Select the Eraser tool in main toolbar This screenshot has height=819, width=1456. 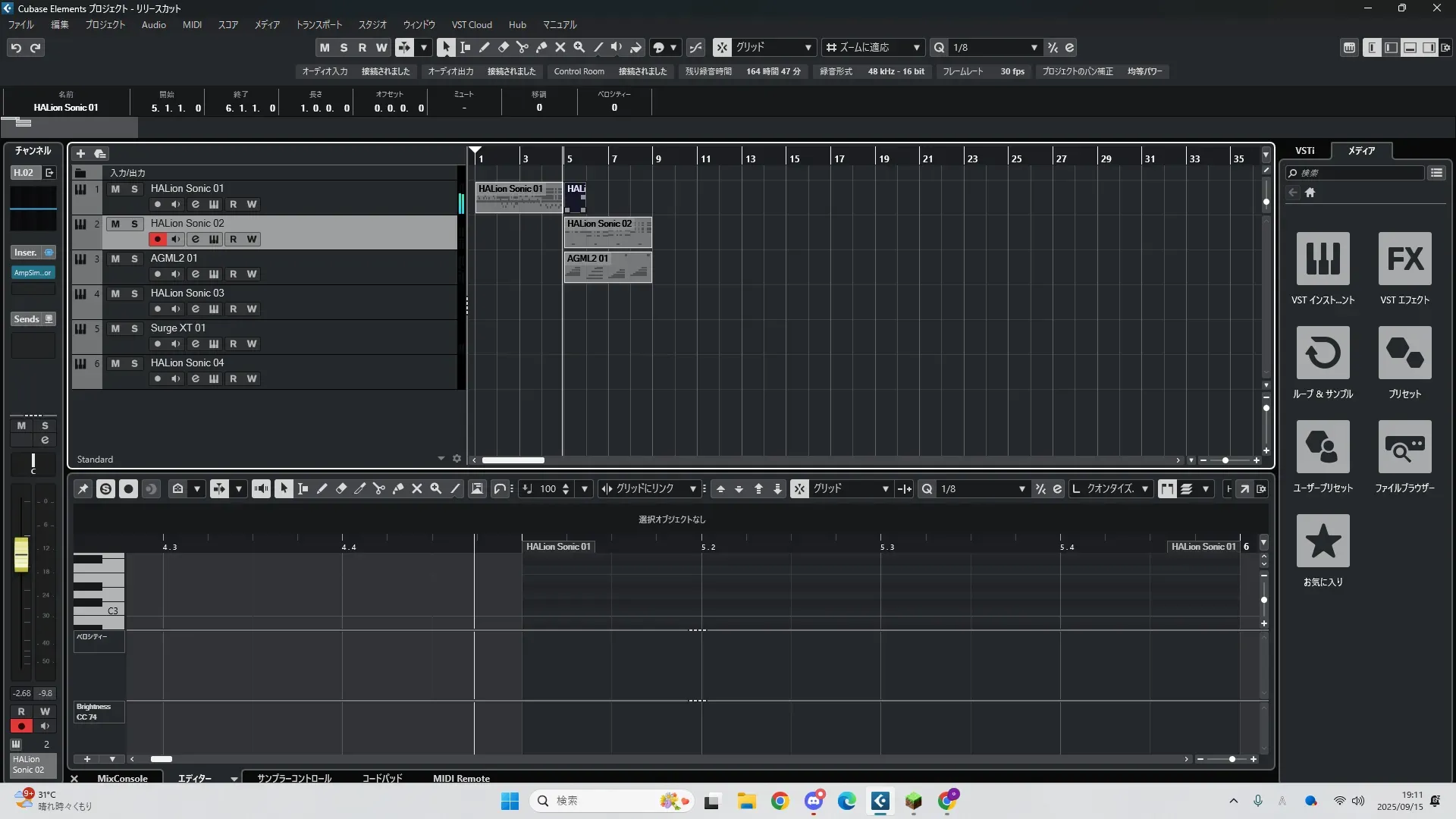(x=503, y=47)
